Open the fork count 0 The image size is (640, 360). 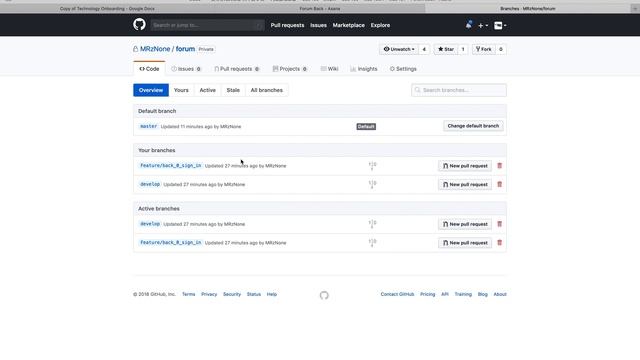[501, 49]
